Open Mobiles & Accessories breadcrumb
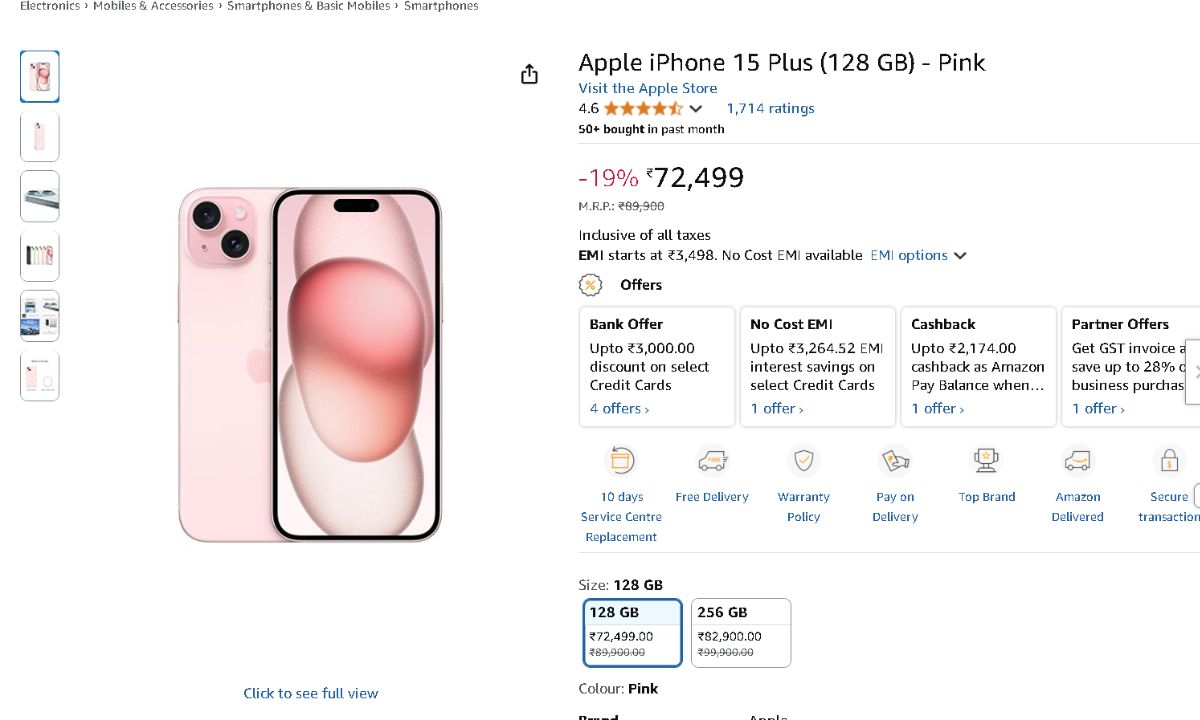The image size is (1200, 720). (153, 6)
